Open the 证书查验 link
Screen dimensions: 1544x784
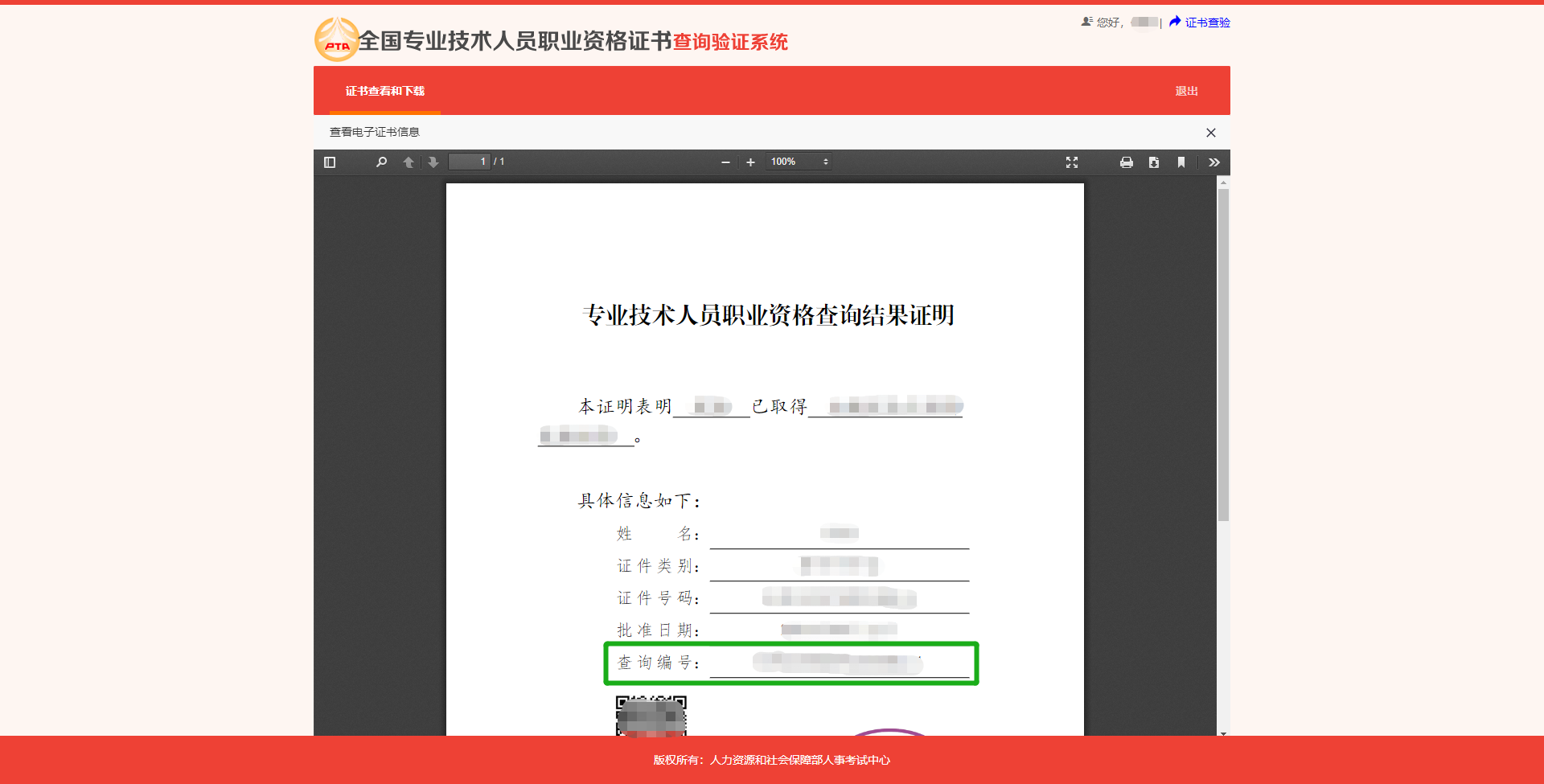click(x=1206, y=23)
